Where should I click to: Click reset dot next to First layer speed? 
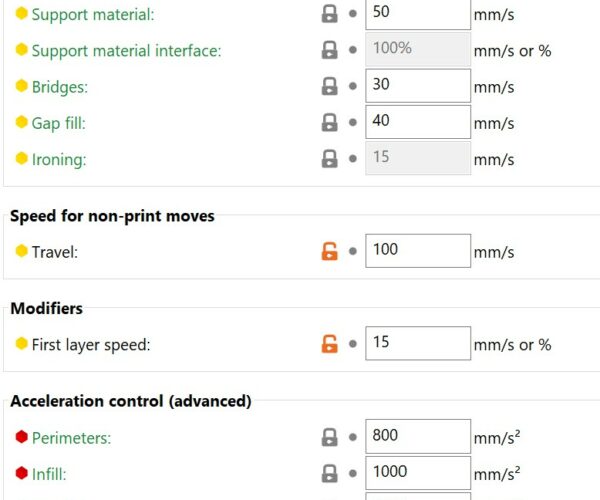pyautogui.click(x=353, y=344)
